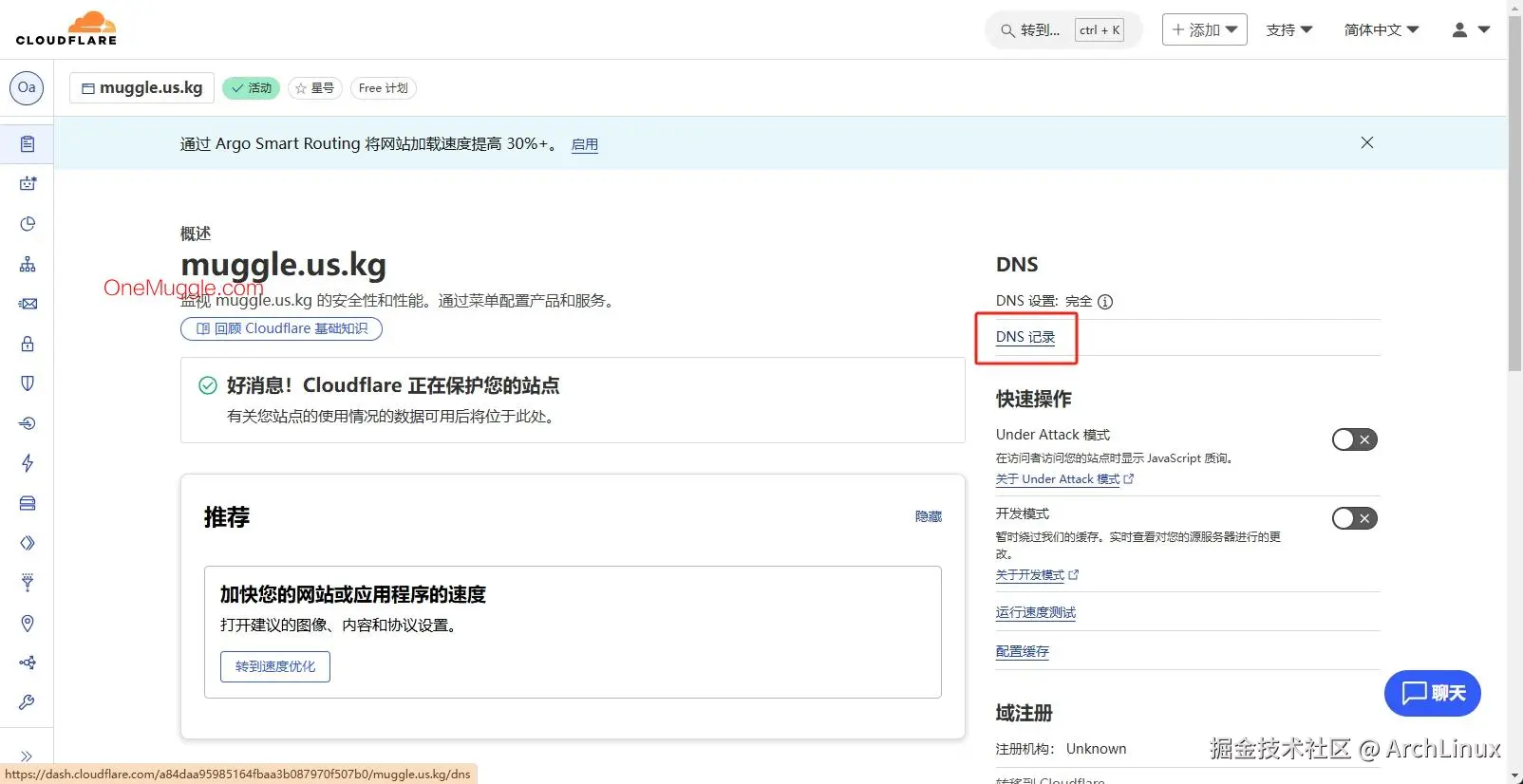
Task: Open Security shield icon in sidebar
Action: tap(28, 383)
